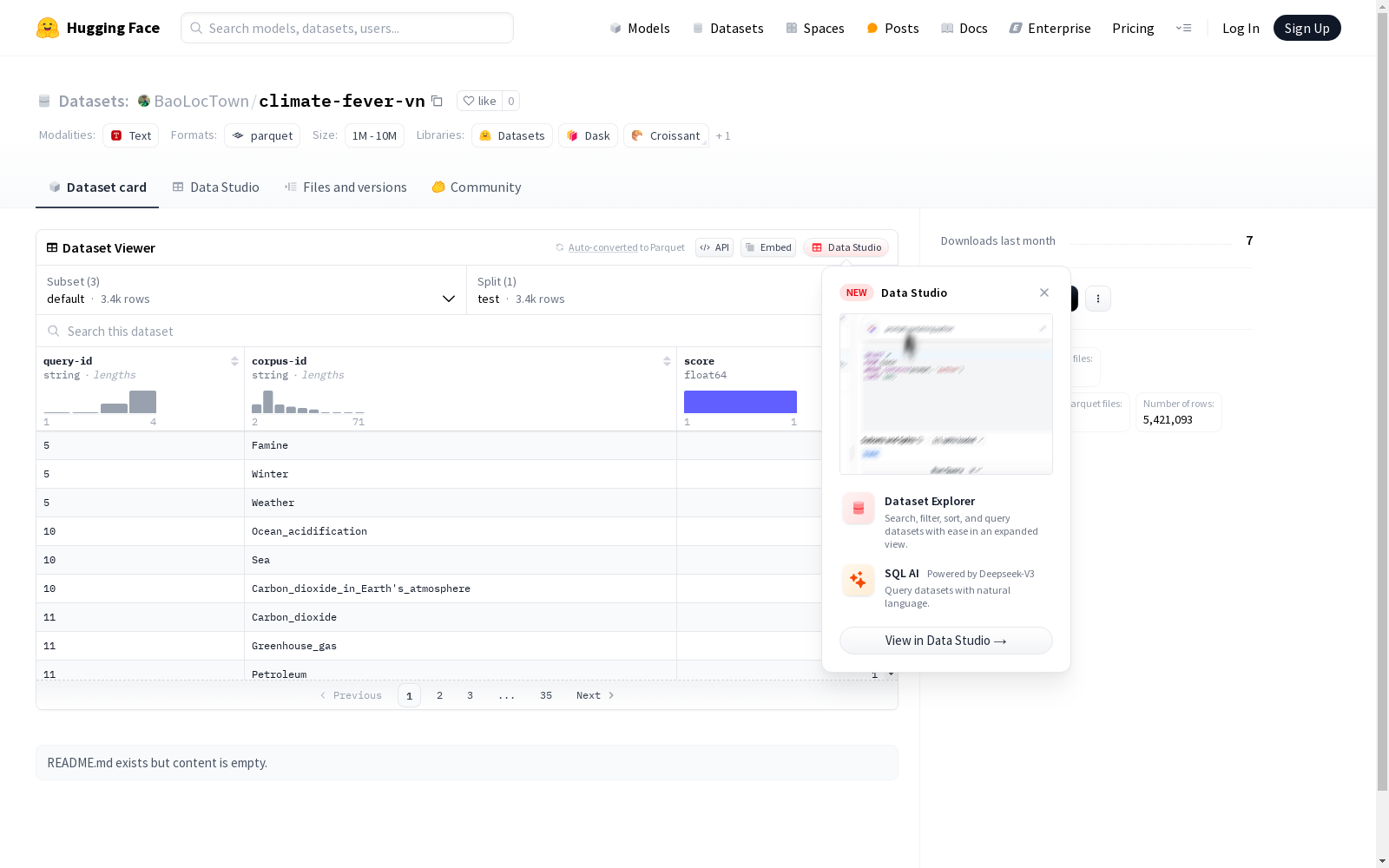Screen dimensions: 1389x868
Task: Open Enterprise in the top navigation
Action: click(1050, 28)
